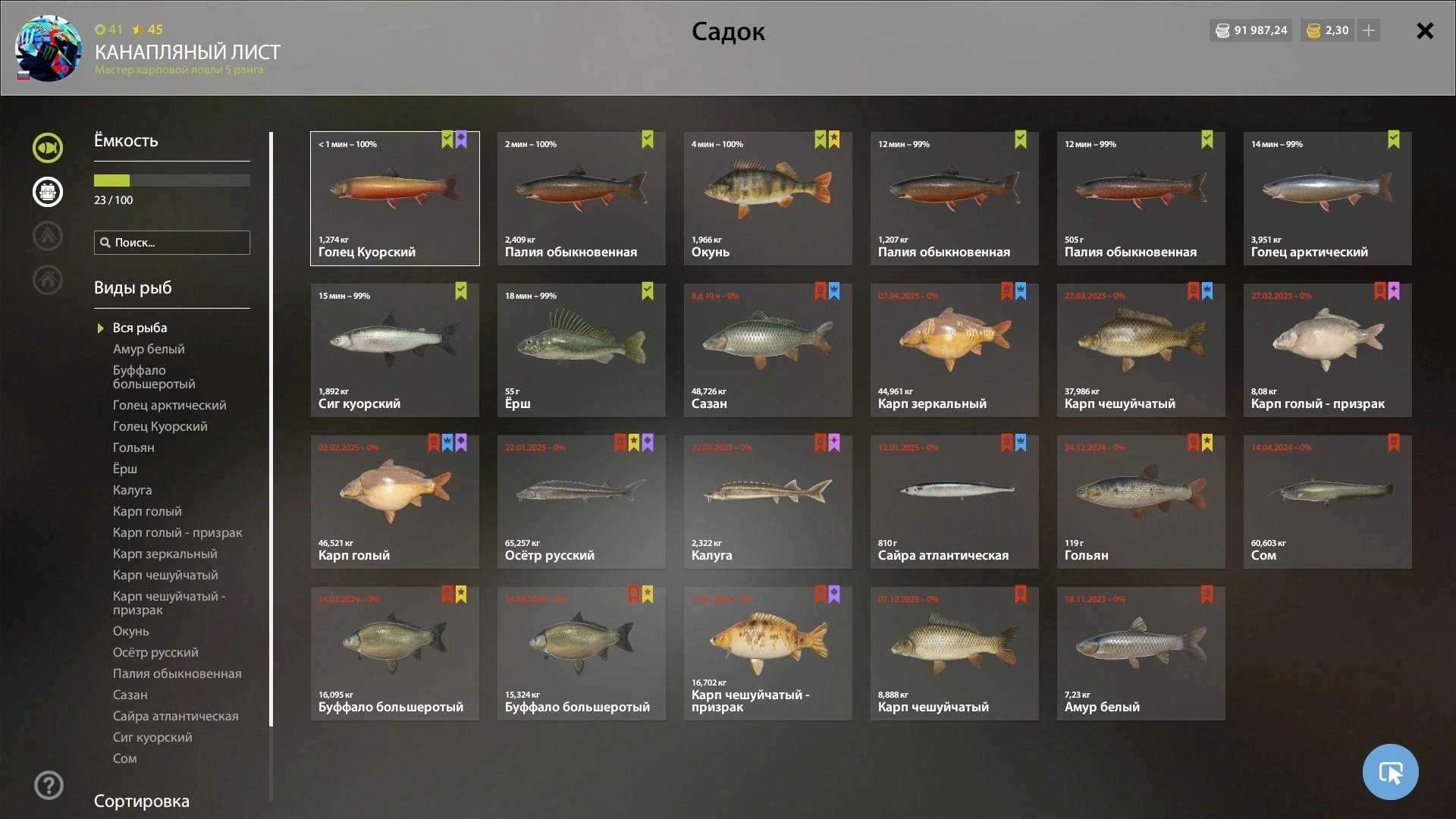The width and height of the screenshot is (1456, 819).
Task: Select the fish cage sidebar icon
Action: [48, 192]
